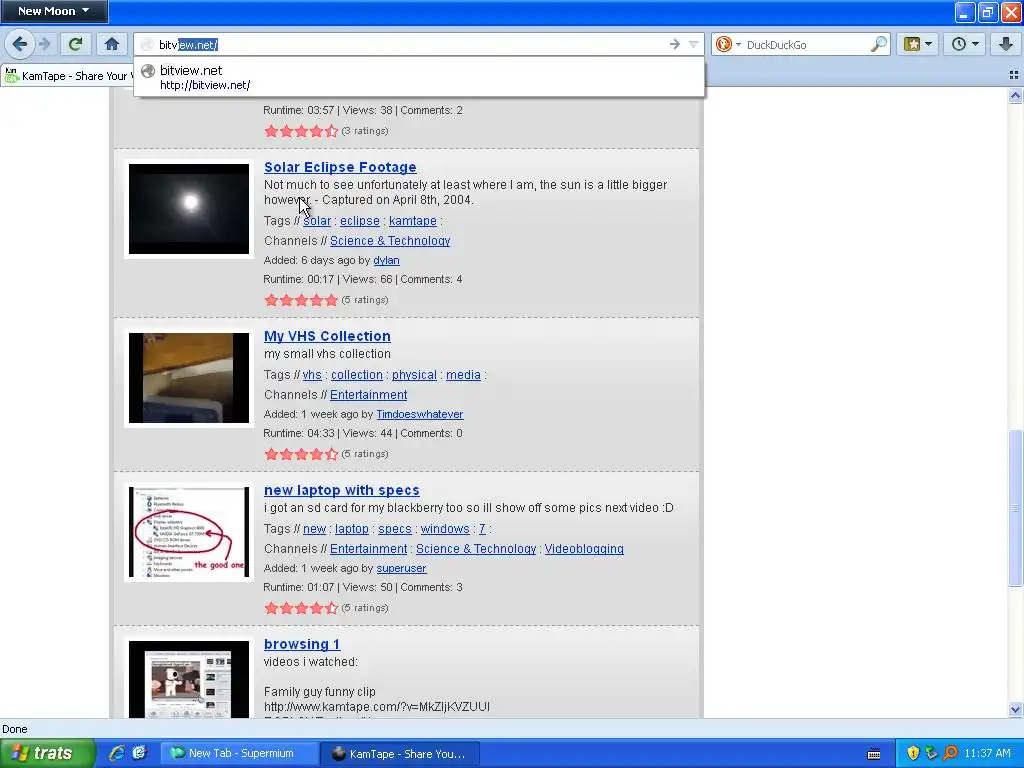Click the search magnifier icon

[x=879, y=44]
